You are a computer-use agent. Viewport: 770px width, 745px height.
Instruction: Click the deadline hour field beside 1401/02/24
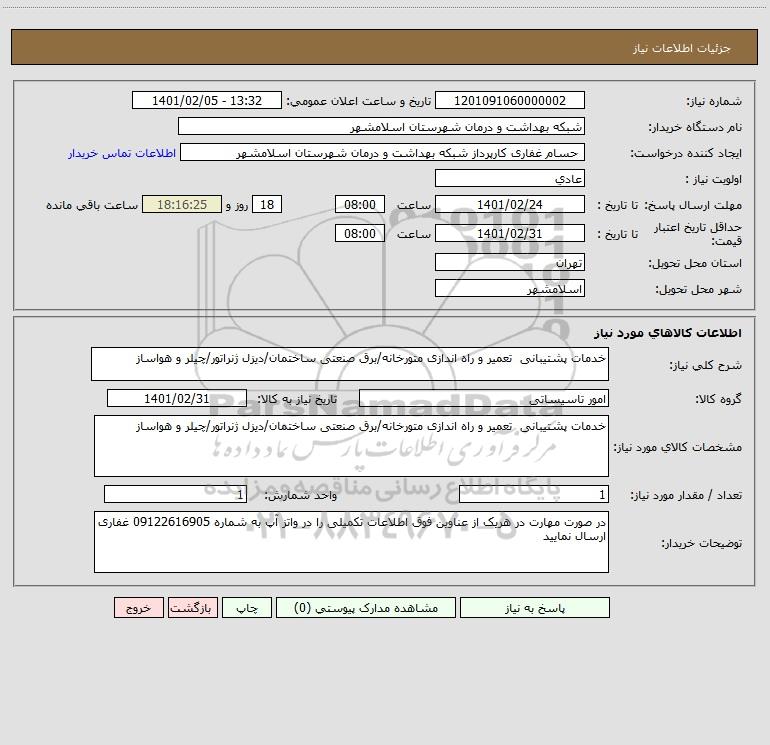pos(359,204)
